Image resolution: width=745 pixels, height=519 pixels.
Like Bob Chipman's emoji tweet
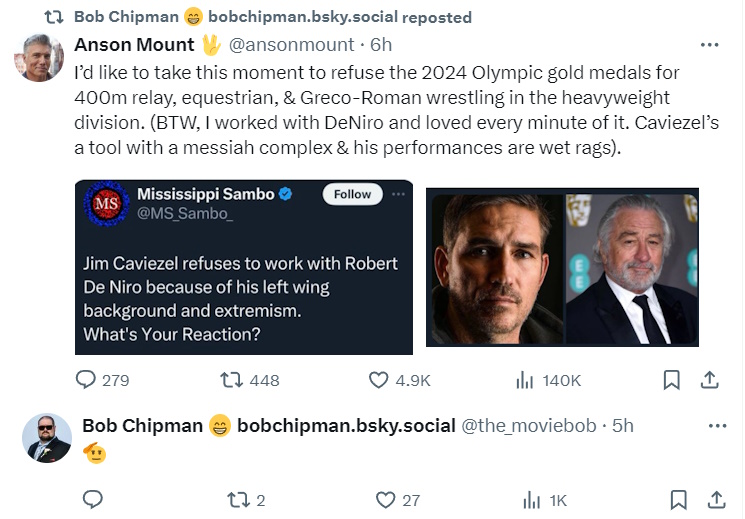pyautogui.click(x=385, y=500)
